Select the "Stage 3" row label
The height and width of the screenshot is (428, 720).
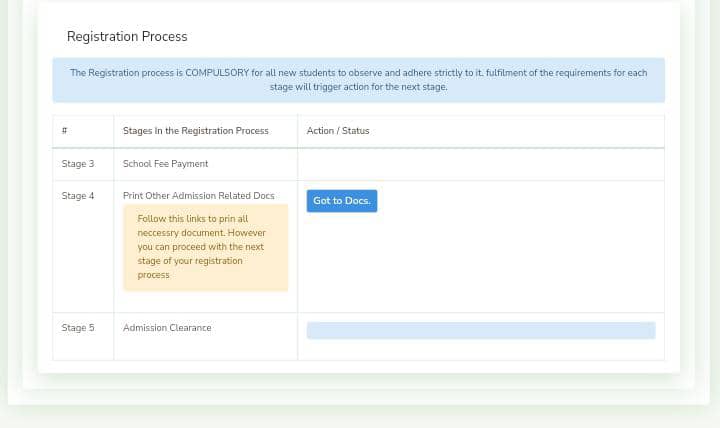pyautogui.click(x=78, y=164)
